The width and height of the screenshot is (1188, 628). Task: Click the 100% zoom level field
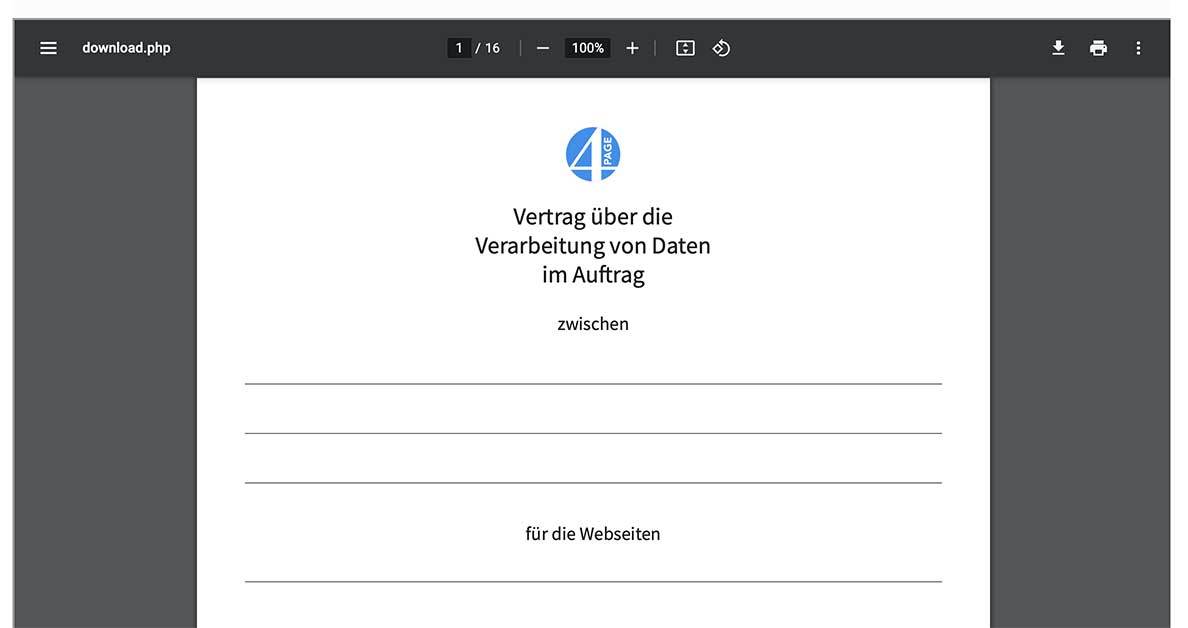tap(587, 48)
